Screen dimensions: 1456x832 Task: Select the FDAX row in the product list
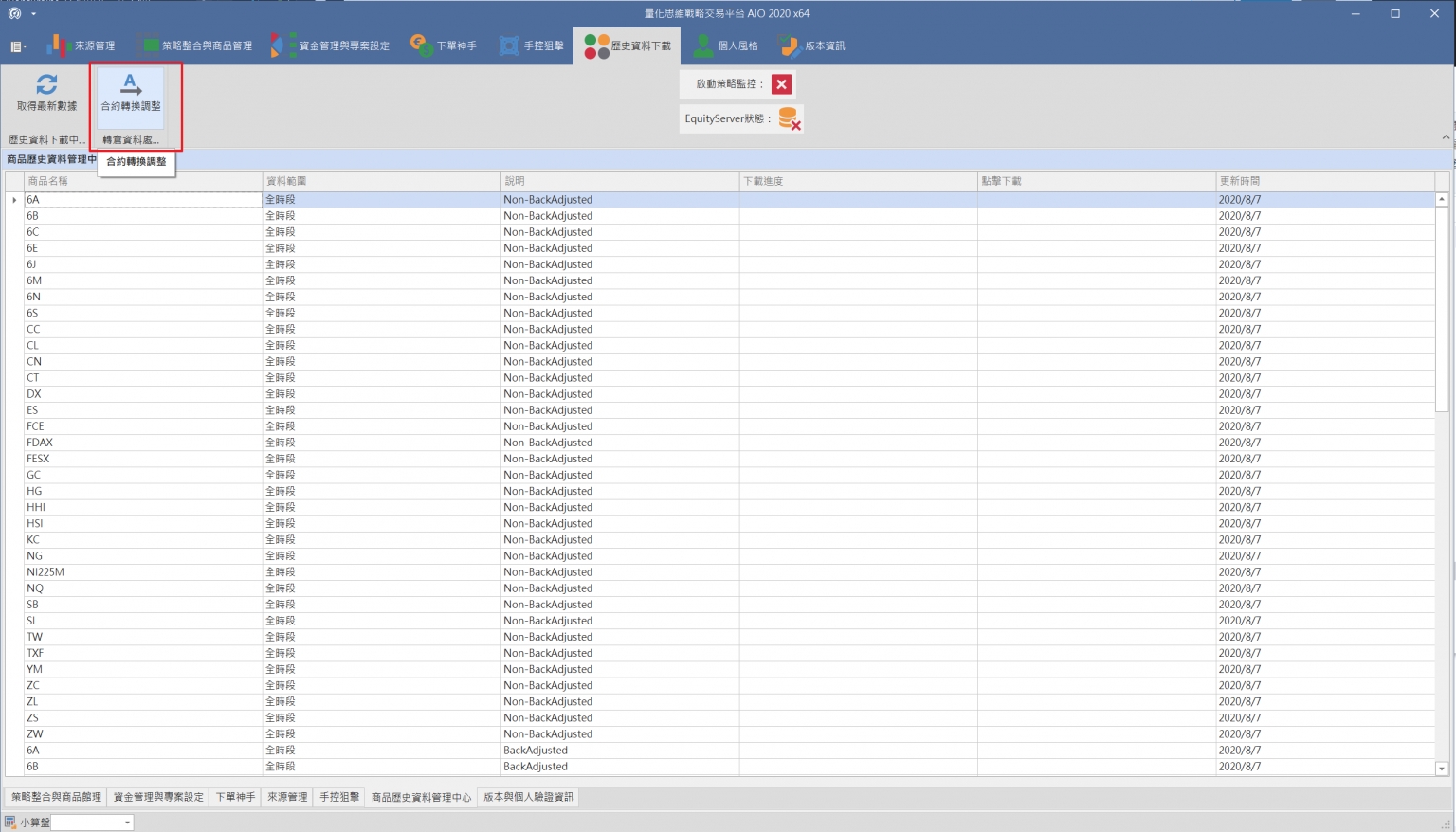click(40, 443)
